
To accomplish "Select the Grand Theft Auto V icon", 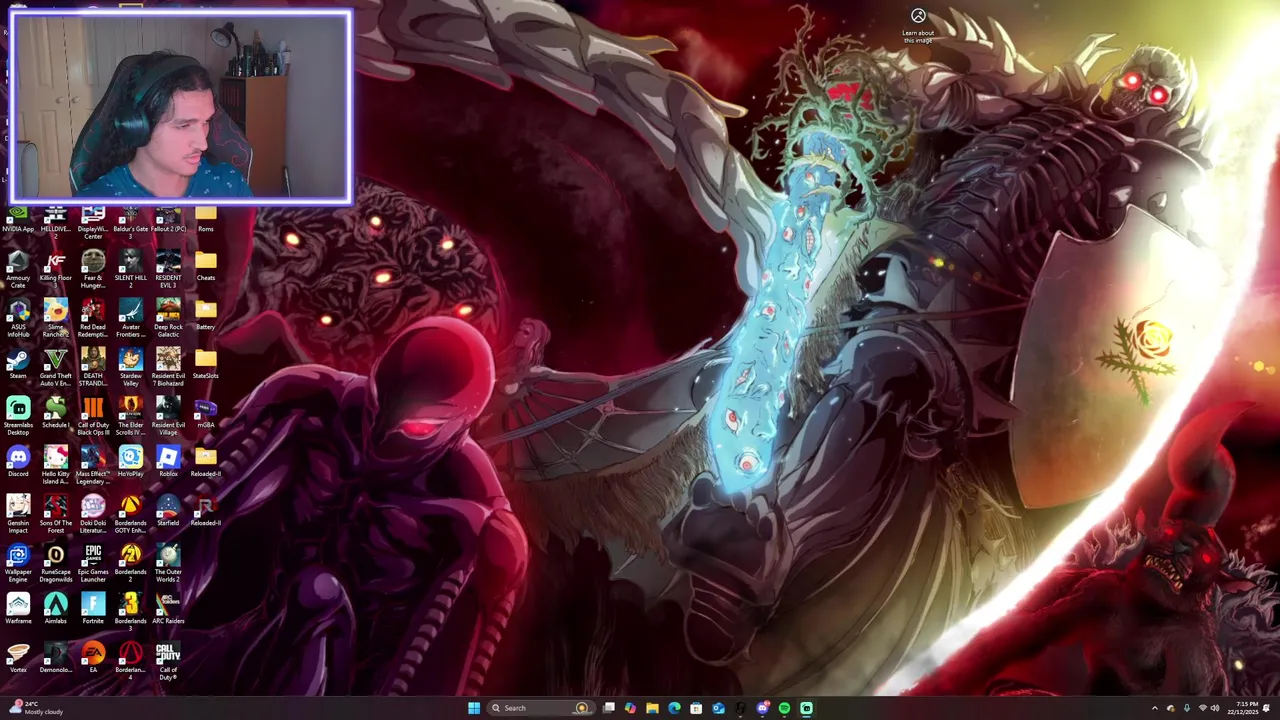I will coord(55,367).
